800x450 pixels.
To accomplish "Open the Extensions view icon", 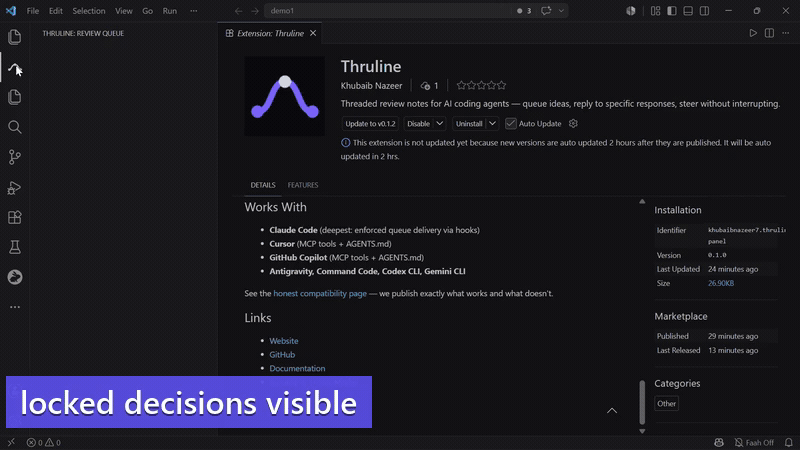I will pyautogui.click(x=14, y=217).
